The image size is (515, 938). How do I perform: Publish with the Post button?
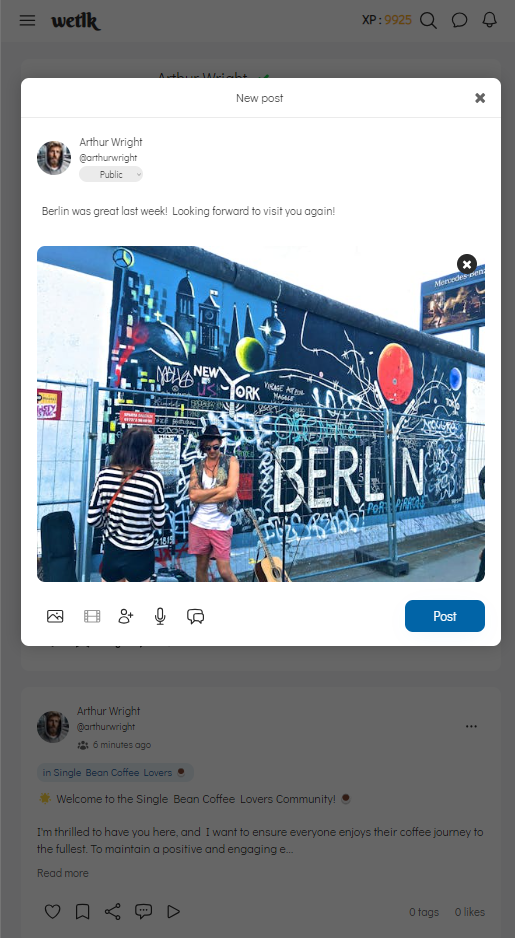(x=445, y=616)
